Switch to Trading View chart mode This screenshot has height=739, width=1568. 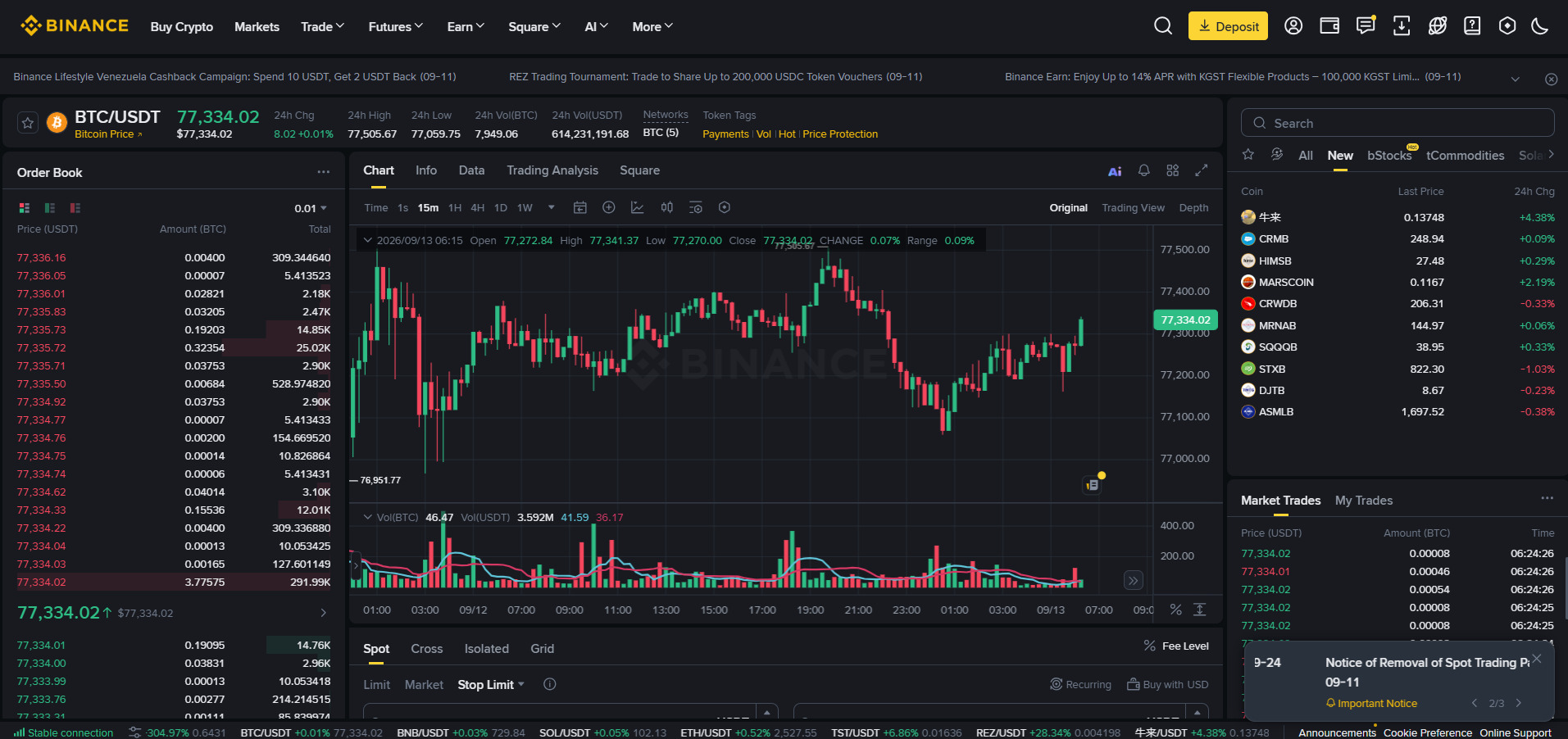[1133, 208]
